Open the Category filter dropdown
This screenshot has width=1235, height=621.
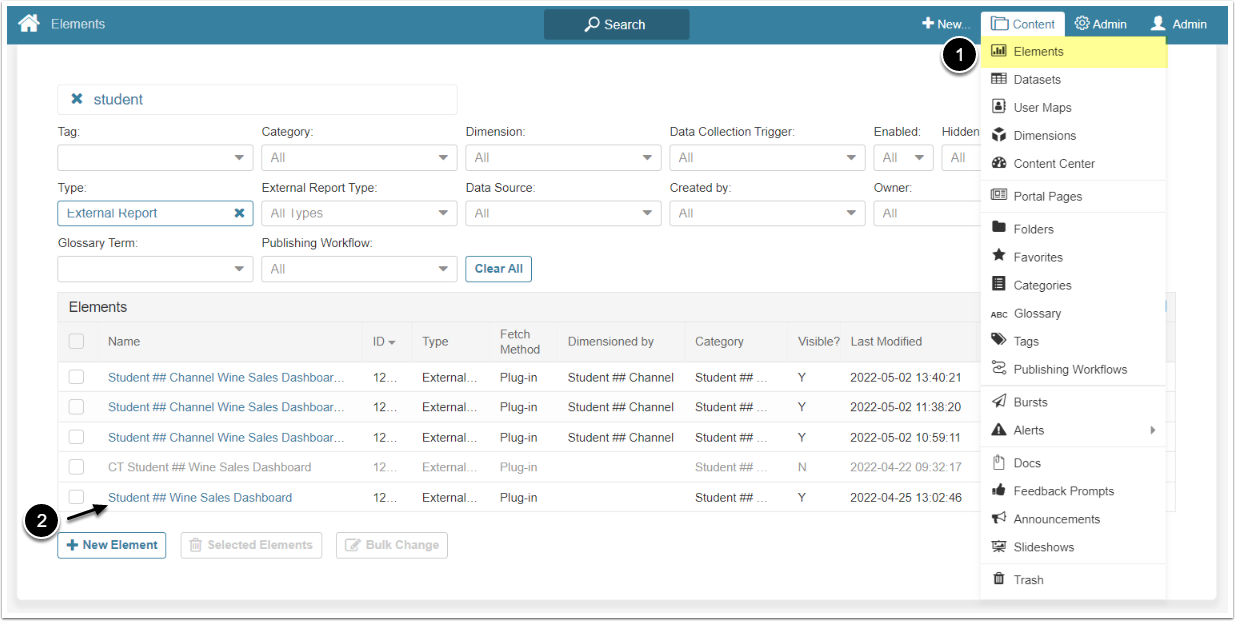tap(359, 158)
